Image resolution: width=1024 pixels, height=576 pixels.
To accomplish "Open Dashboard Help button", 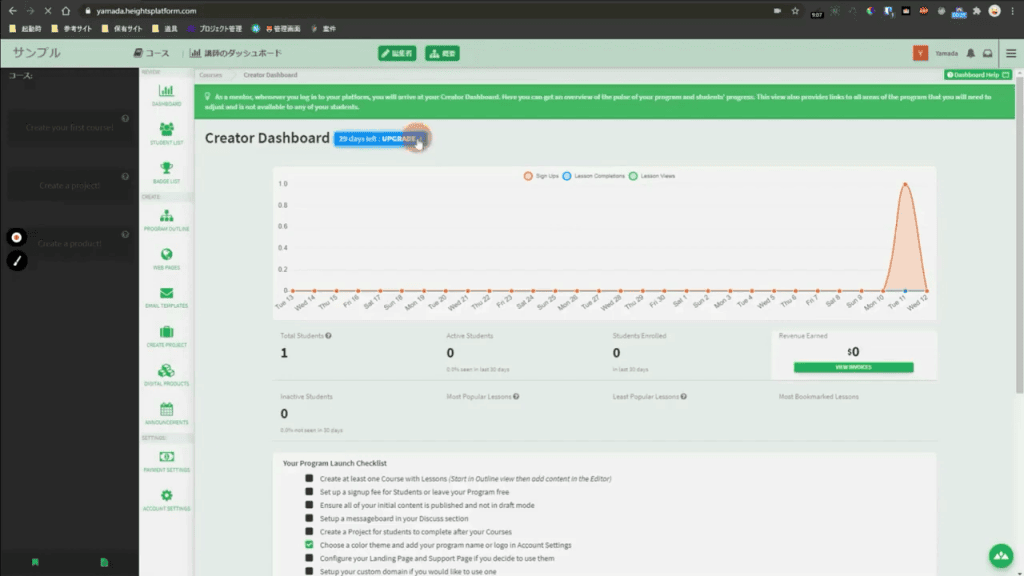I will [x=978, y=75].
